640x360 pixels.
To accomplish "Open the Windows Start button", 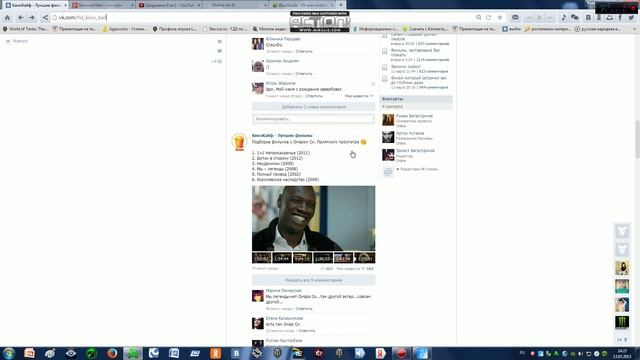I will pyautogui.click(x=9, y=353).
